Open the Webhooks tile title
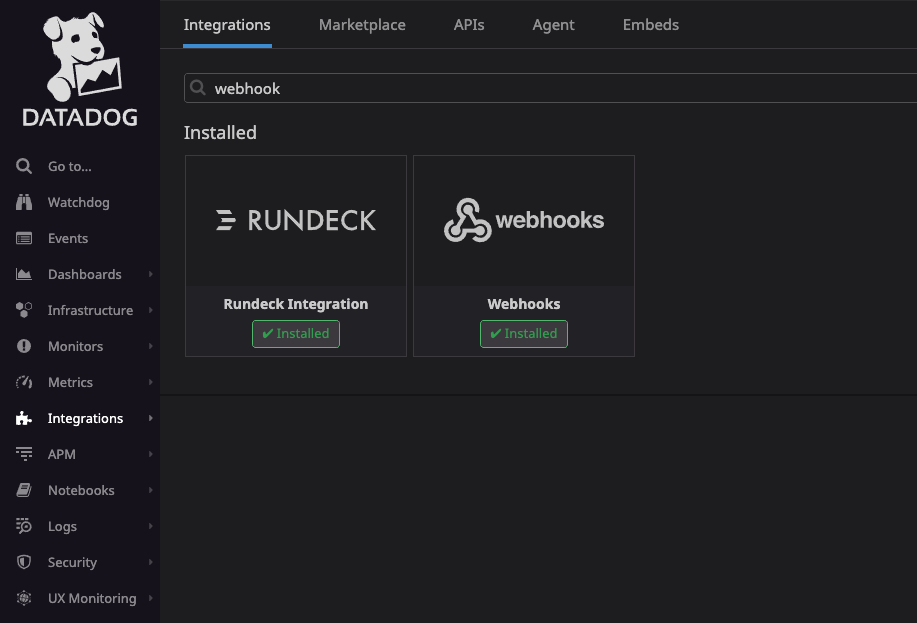Image resolution: width=917 pixels, height=623 pixels. 524,304
